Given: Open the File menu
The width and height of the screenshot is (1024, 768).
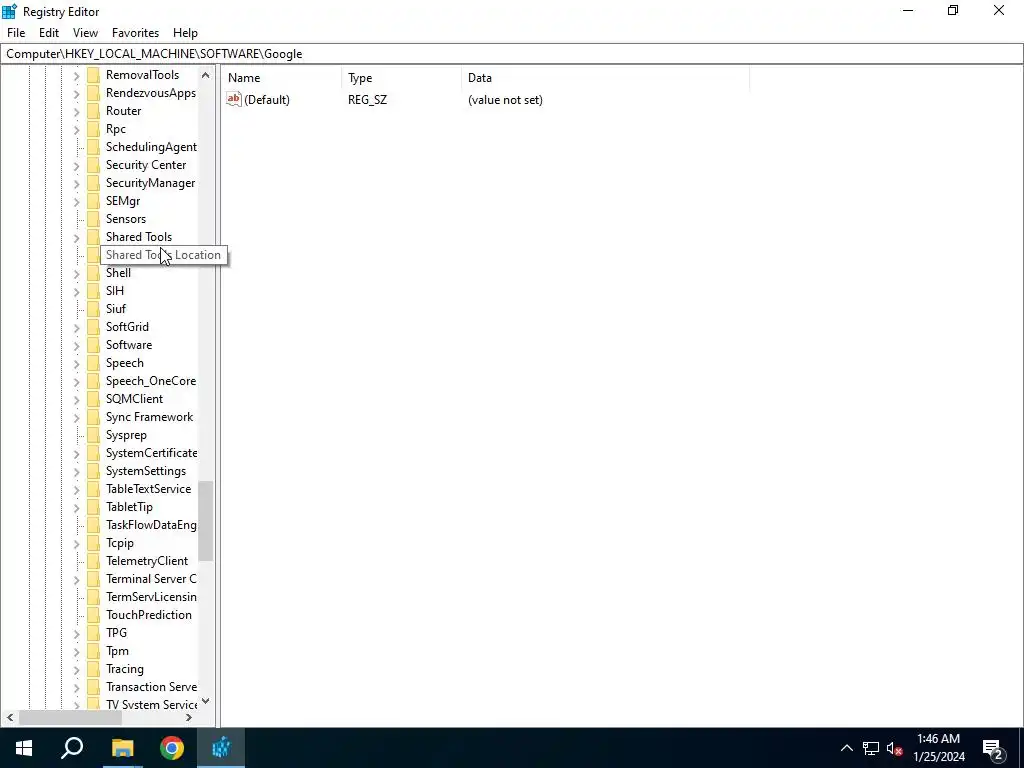Looking at the screenshot, I should coord(16,33).
